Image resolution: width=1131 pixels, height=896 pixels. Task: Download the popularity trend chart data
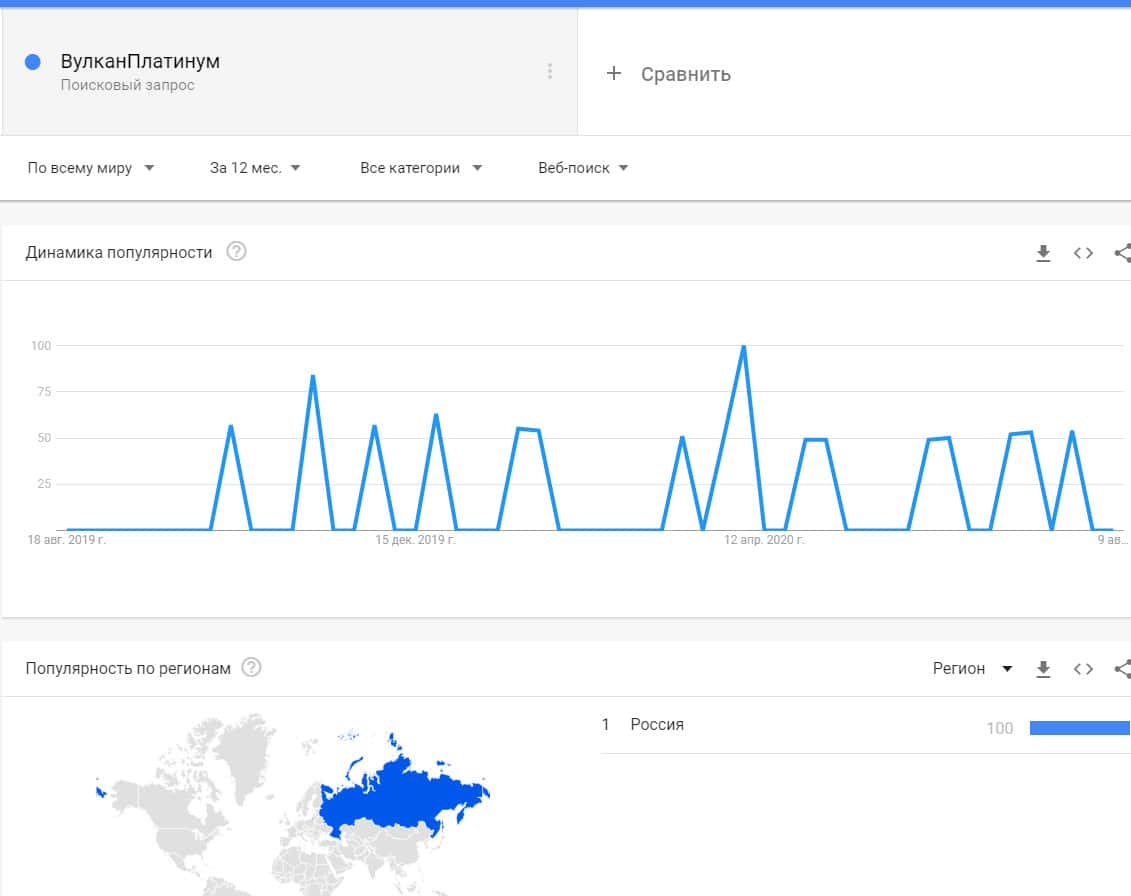point(1043,253)
